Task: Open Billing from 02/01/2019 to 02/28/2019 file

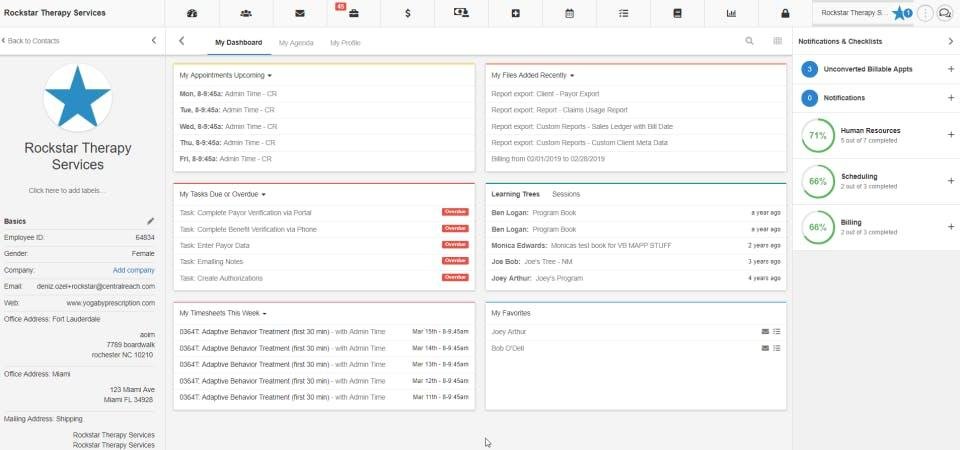Action: coord(548,159)
